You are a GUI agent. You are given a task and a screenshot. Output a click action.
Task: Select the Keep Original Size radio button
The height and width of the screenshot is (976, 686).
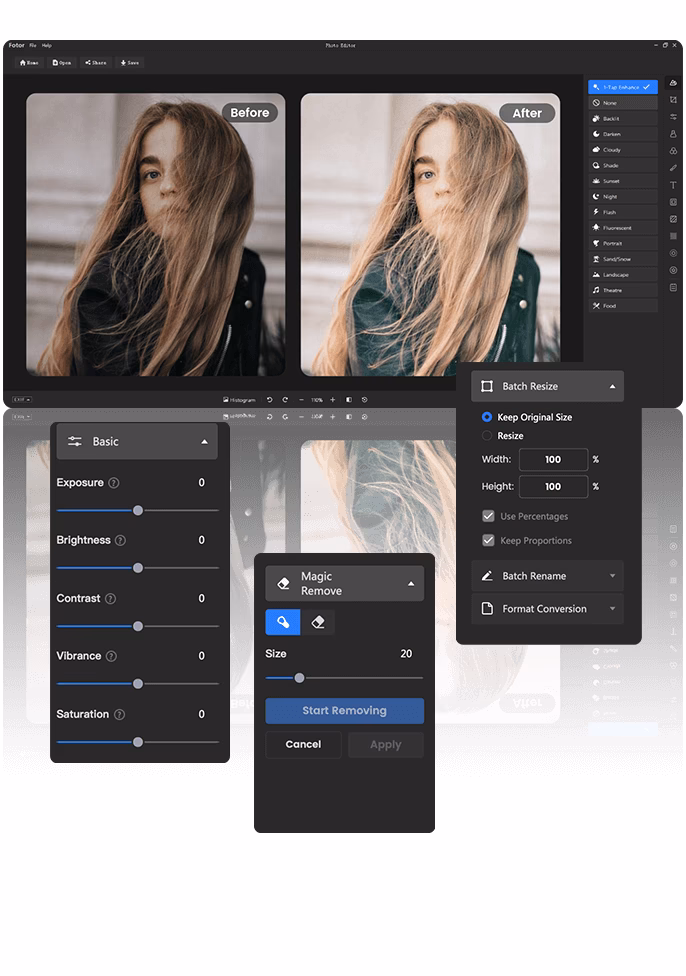click(487, 417)
